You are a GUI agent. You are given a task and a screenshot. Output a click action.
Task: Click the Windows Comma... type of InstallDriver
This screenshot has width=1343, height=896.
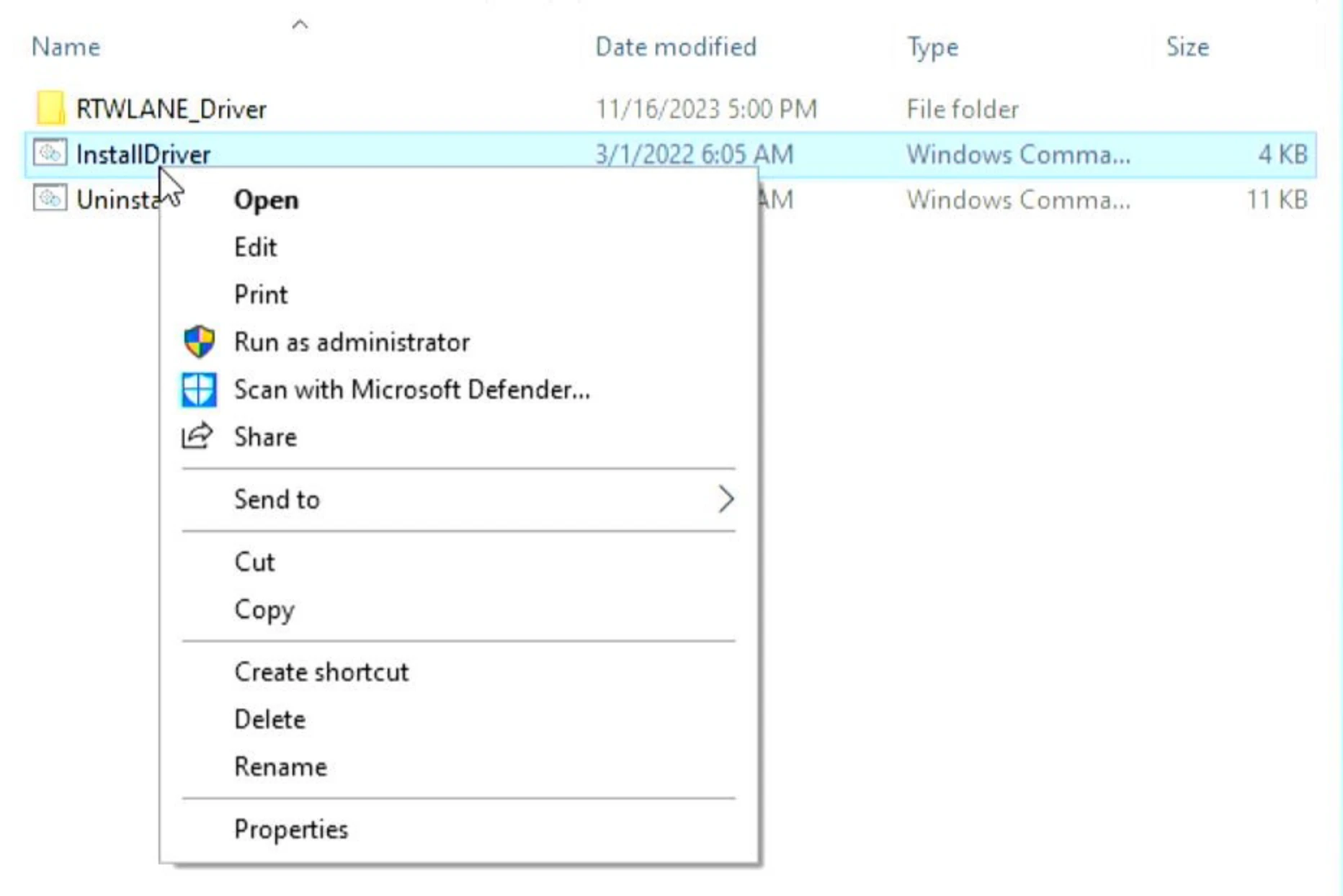[1018, 155]
